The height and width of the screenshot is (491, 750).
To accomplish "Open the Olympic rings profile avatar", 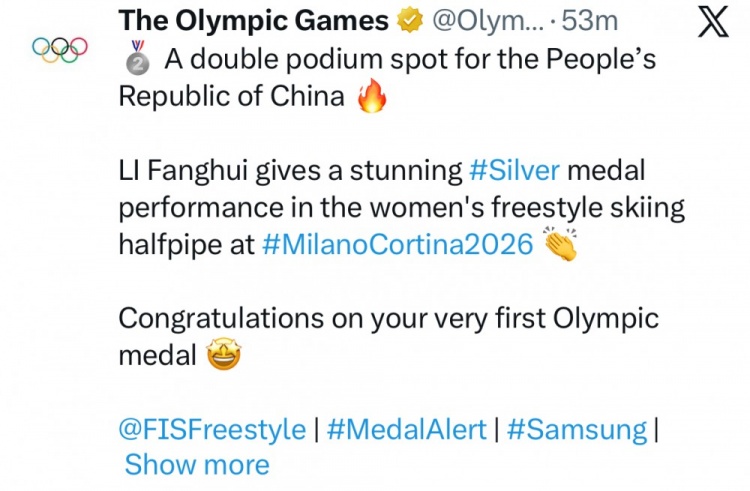I will (x=60, y=47).
